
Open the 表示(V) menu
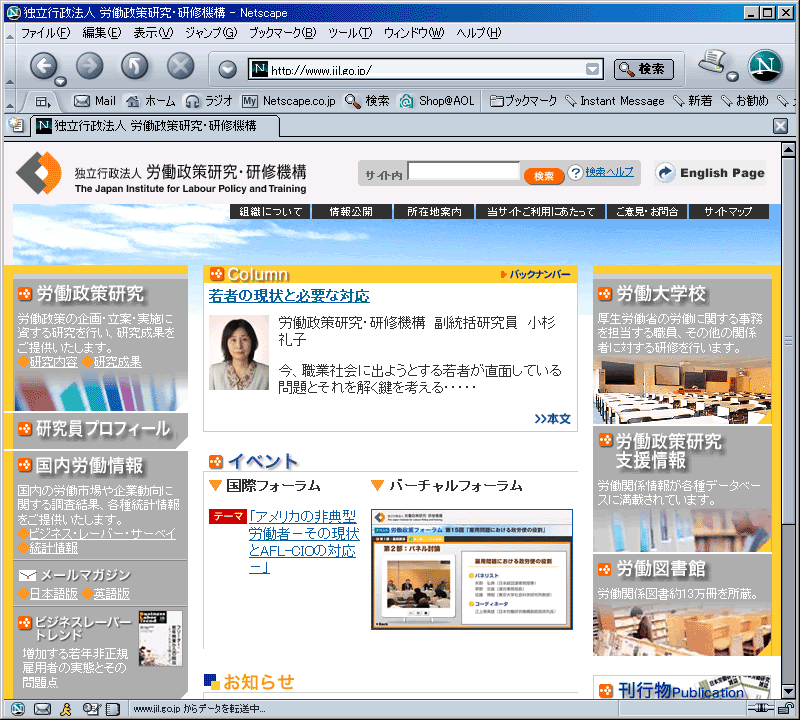[153, 33]
